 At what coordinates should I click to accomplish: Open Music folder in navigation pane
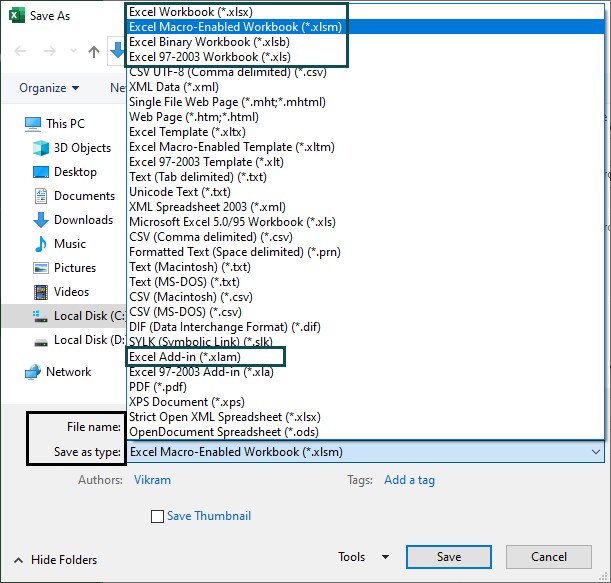pos(70,244)
